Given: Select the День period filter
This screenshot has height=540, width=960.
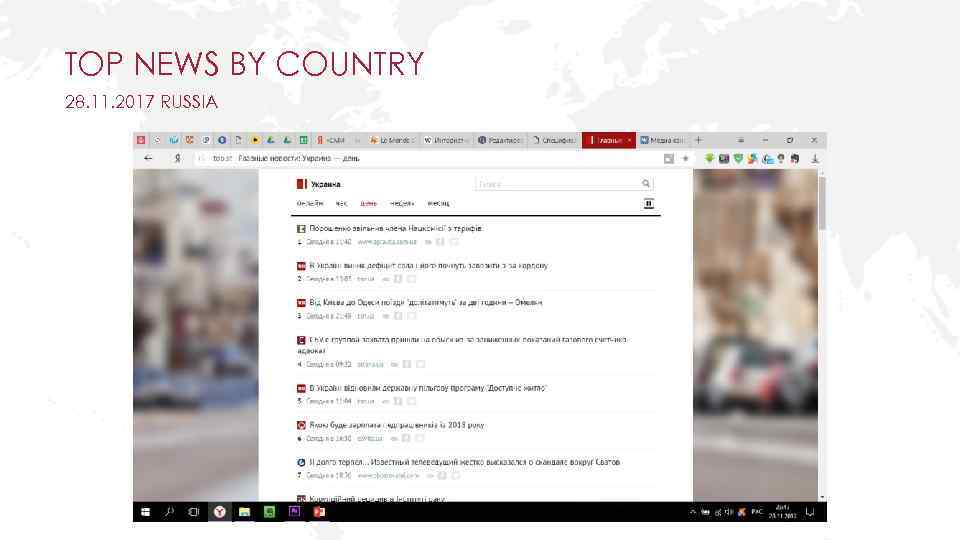Looking at the screenshot, I should pos(369,203).
